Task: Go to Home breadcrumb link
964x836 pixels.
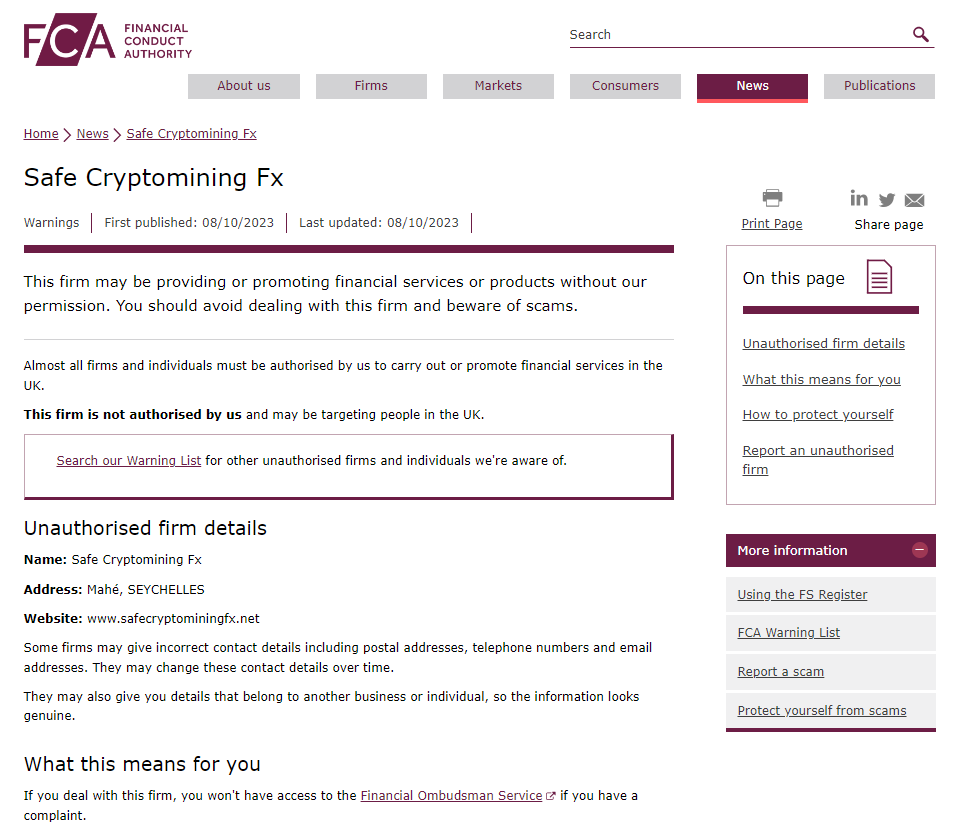Action: click(x=41, y=134)
